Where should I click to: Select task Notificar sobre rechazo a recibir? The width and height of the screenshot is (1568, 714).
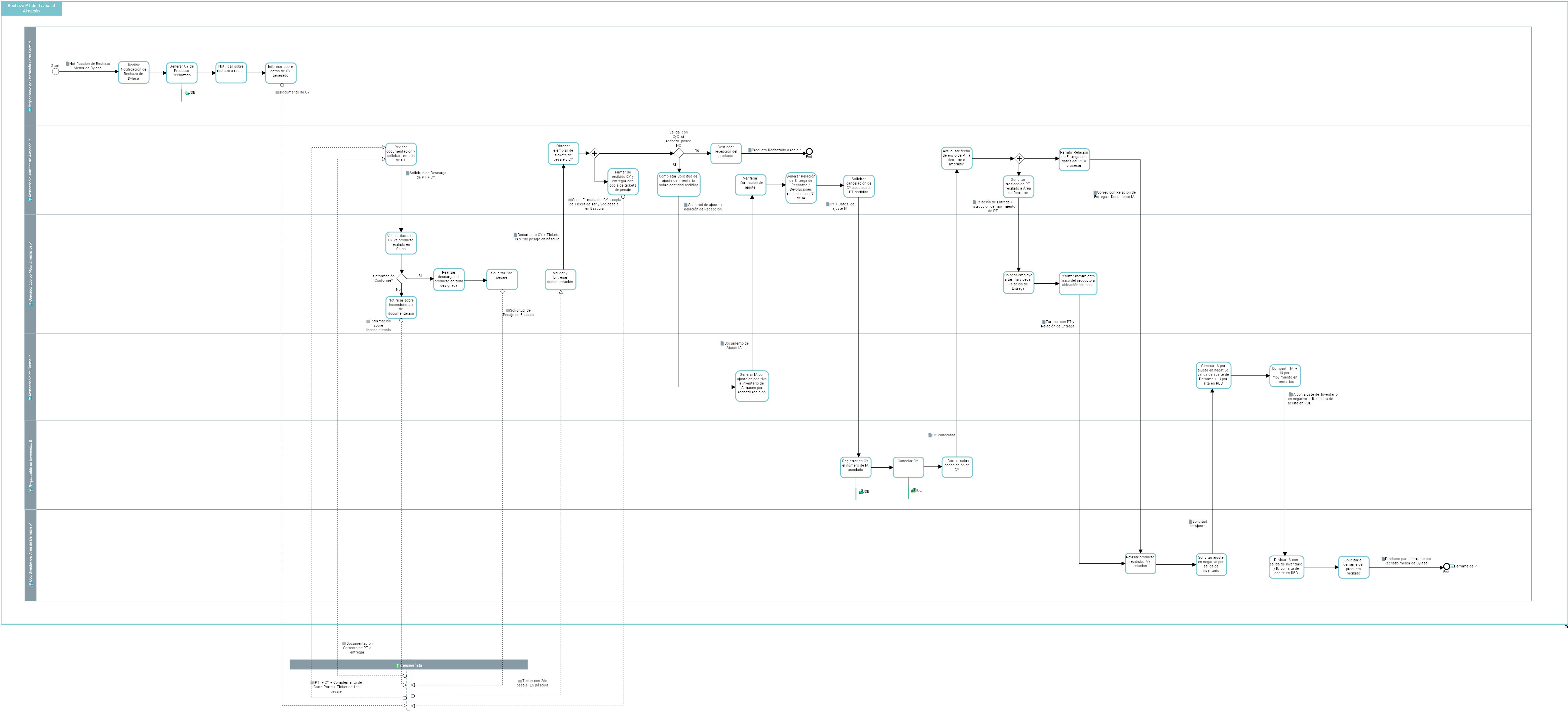pos(231,72)
